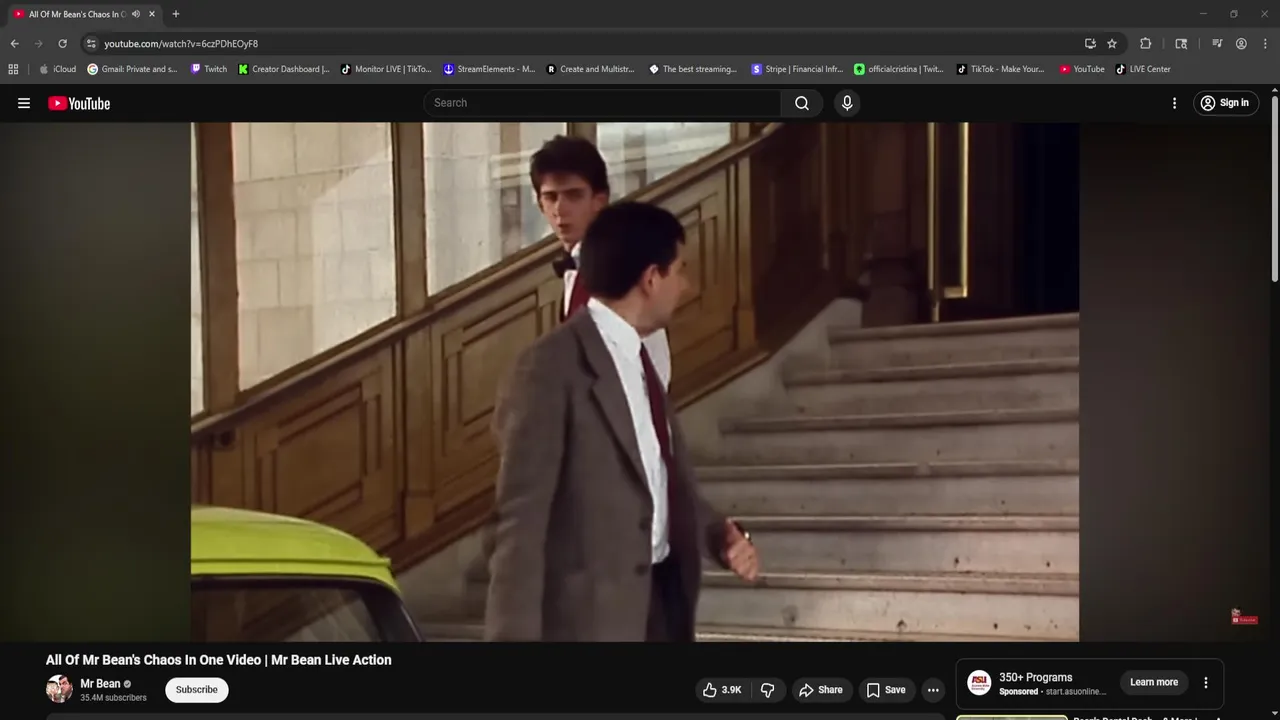Open The best streaming bookmark
1280x720 pixels.
[693, 69]
